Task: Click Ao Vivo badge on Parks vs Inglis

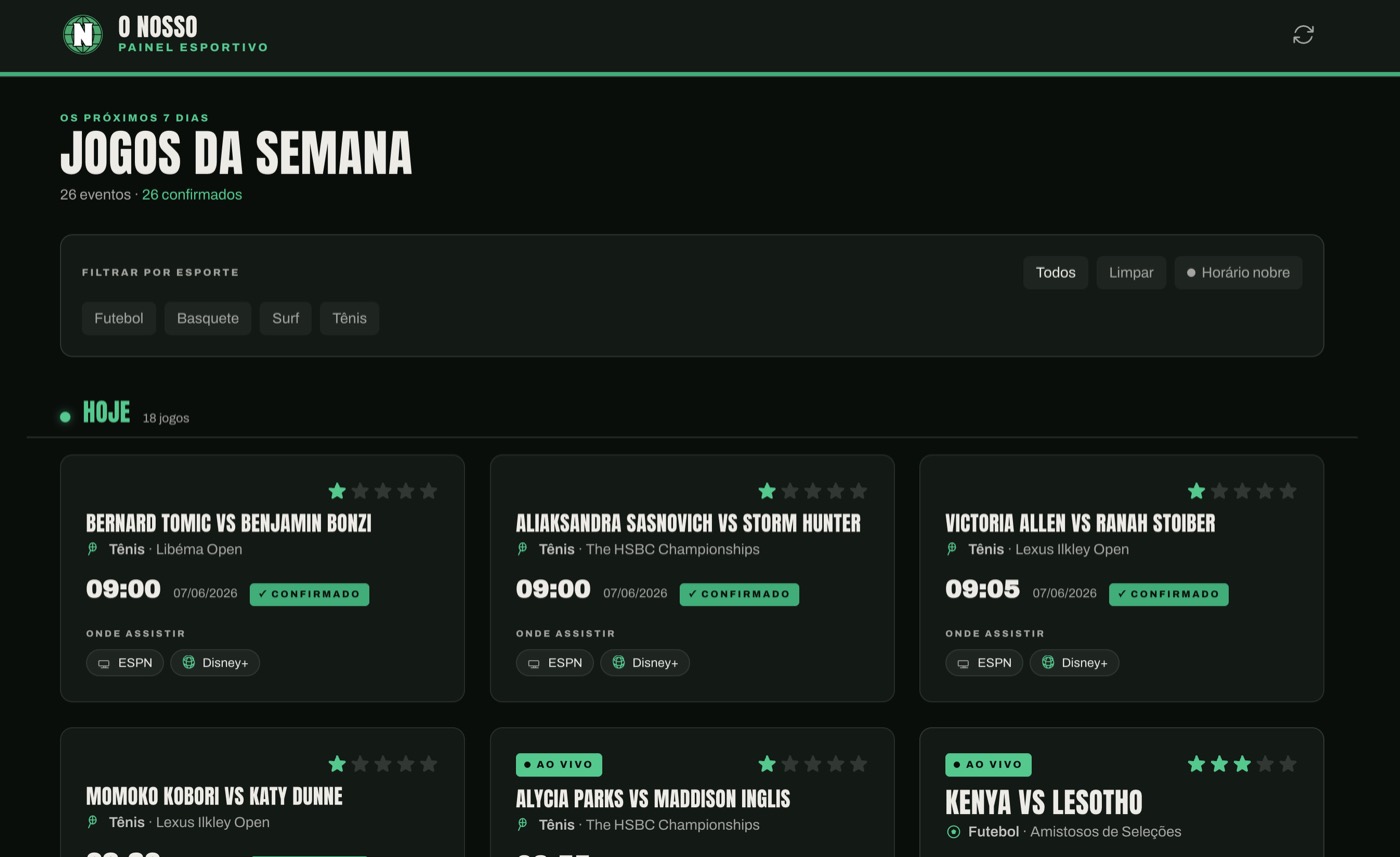Action: tap(559, 765)
